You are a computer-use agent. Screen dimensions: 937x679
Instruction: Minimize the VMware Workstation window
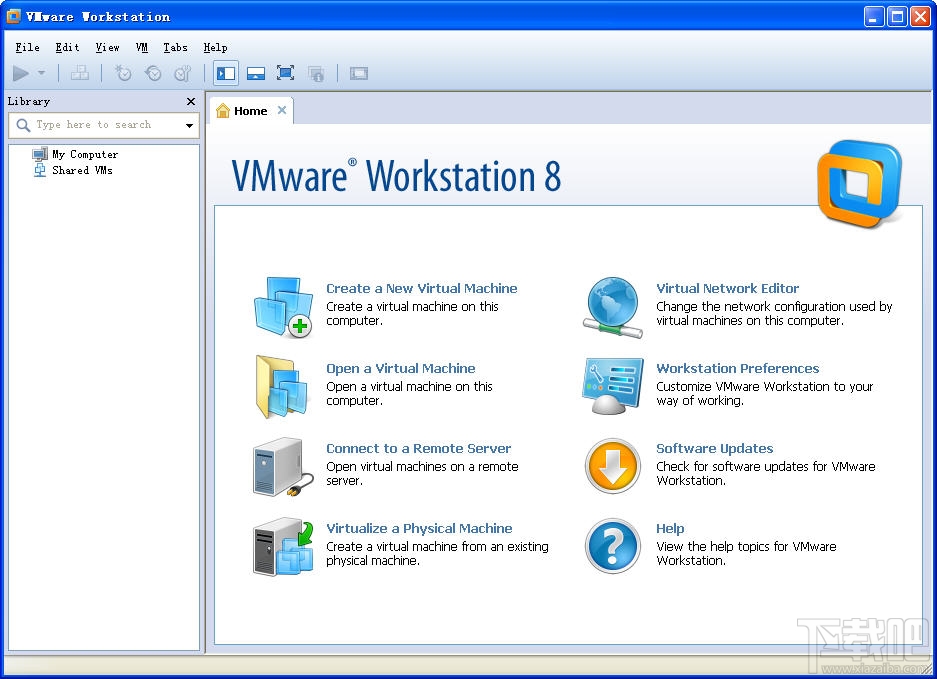pyautogui.click(x=874, y=17)
